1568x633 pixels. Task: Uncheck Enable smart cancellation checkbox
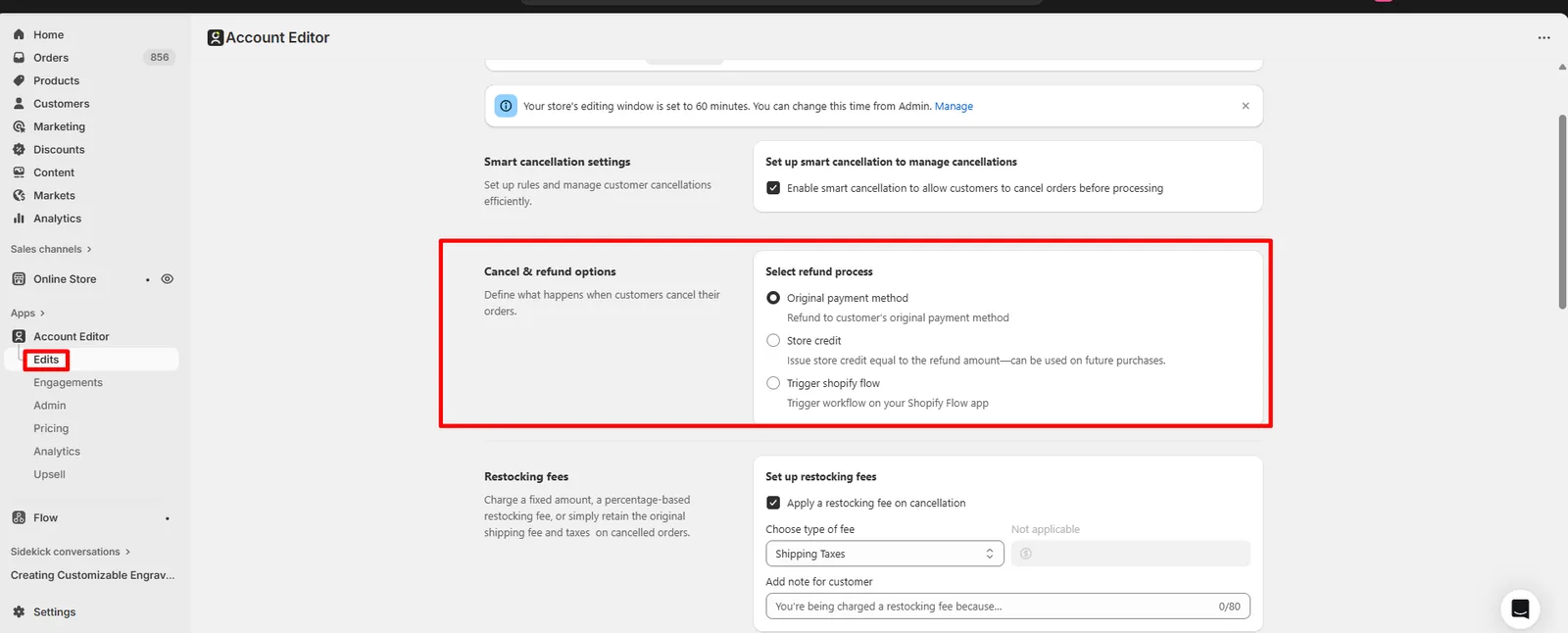click(773, 188)
